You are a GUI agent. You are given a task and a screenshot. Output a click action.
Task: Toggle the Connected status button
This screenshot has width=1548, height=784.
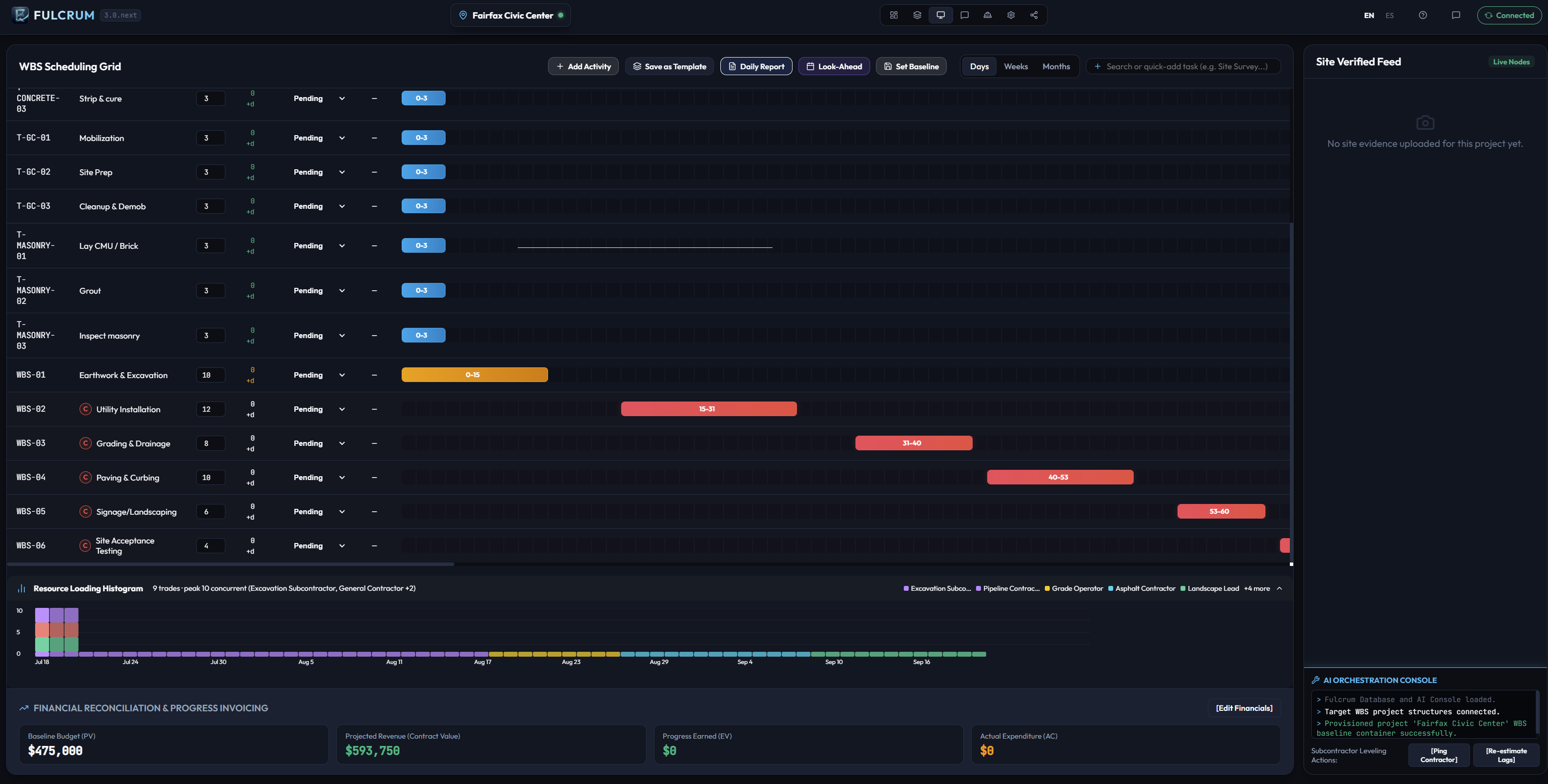pos(1509,16)
